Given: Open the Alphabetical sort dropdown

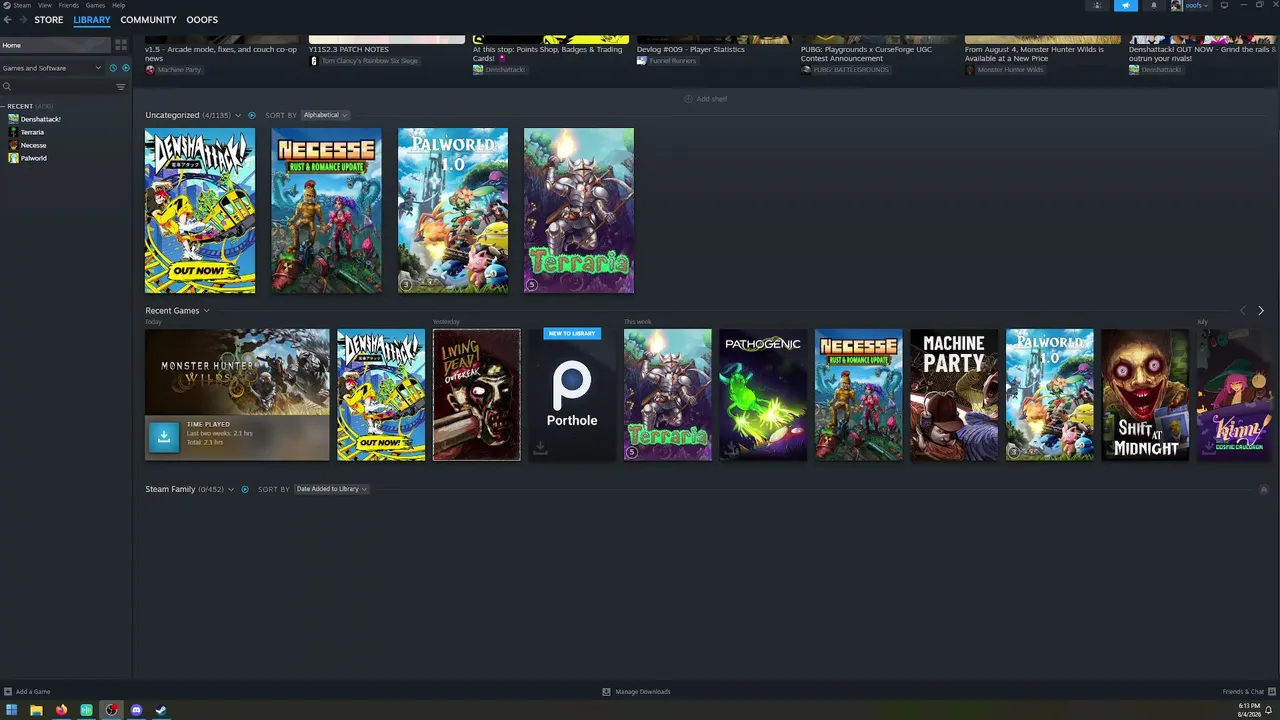Looking at the screenshot, I should click(325, 115).
